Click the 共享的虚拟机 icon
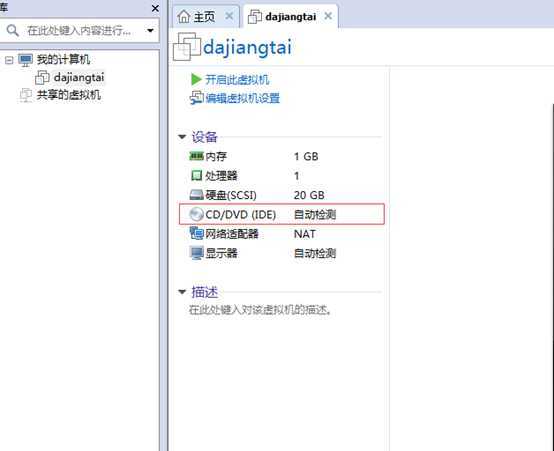 pyautogui.click(x=25, y=95)
